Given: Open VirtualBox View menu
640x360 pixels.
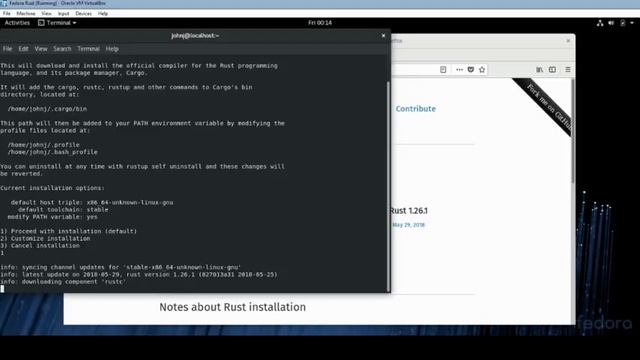Looking at the screenshot, I should [47, 13].
